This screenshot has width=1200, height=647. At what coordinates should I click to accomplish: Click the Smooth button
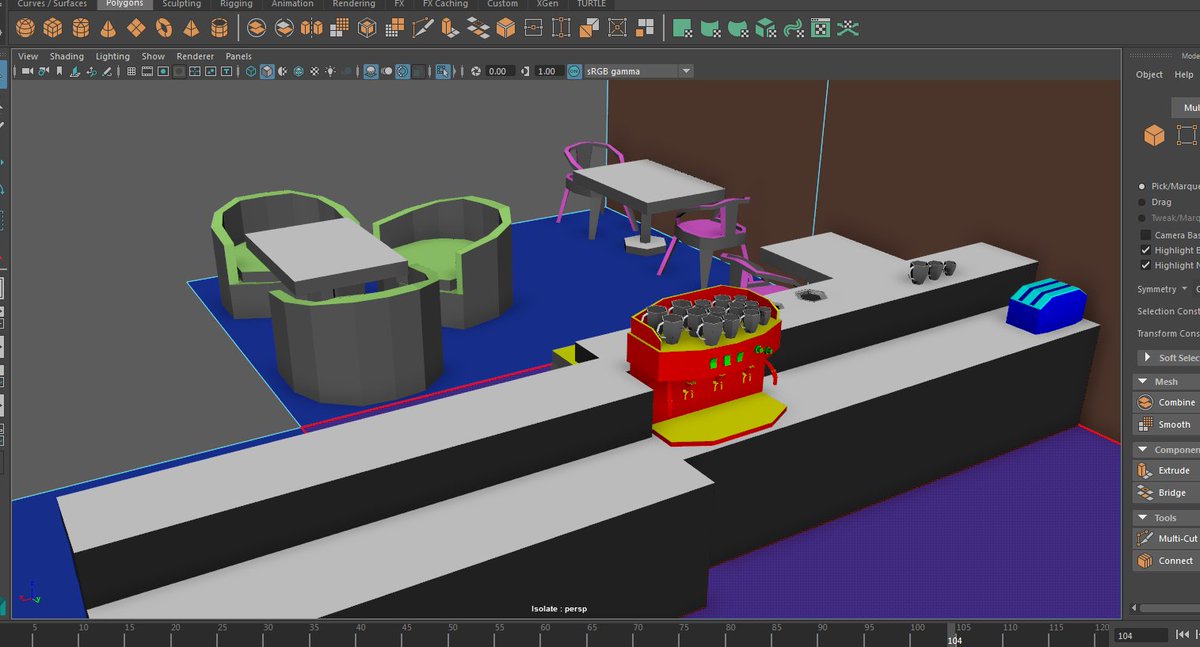coord(1166,424)
